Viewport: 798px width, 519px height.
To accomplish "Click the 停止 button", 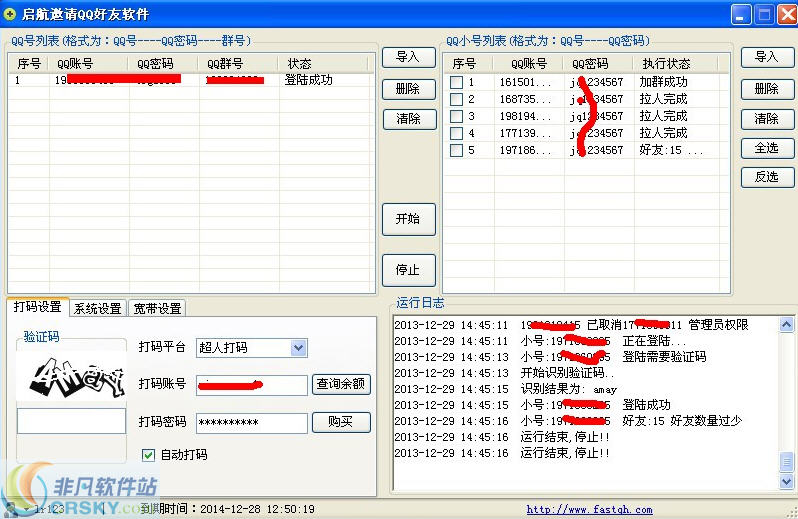I will pyautogui.click(x=409, y=270).
